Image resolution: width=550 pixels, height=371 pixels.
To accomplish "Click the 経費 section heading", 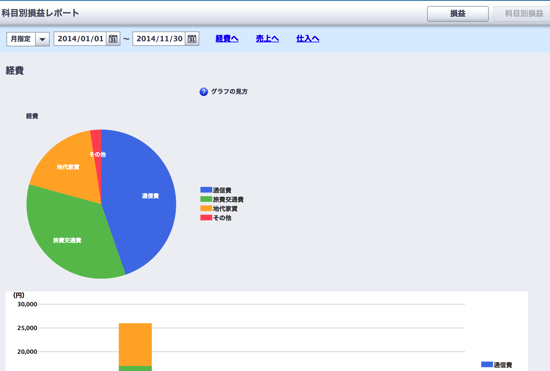I will coord(15,70).
